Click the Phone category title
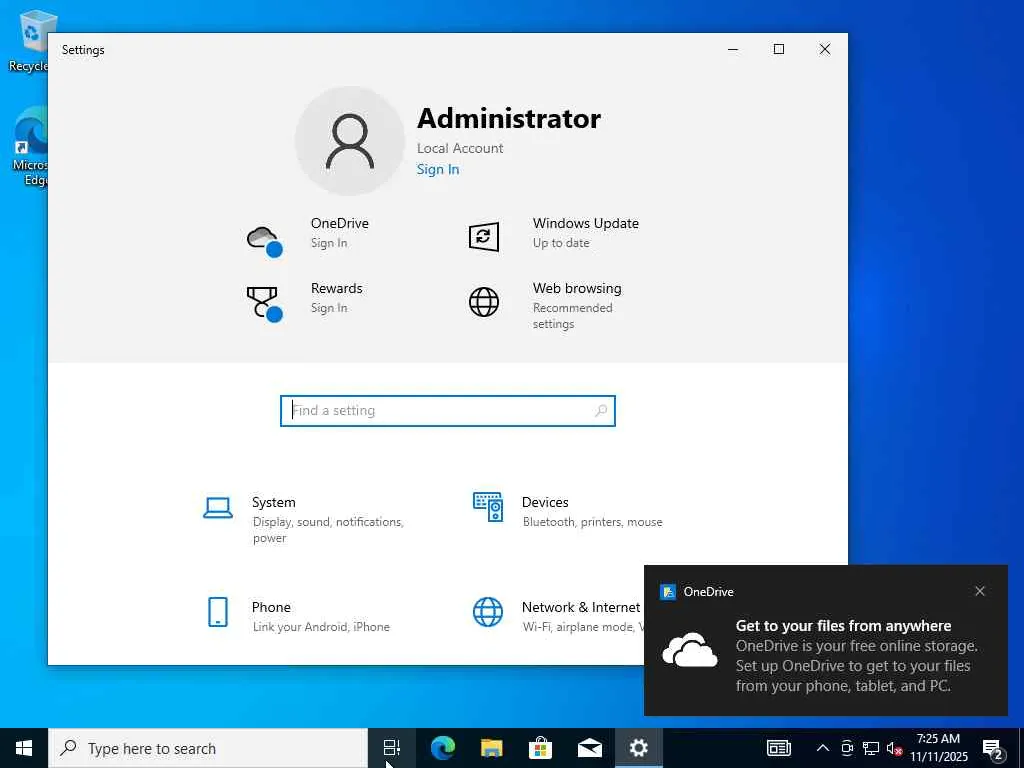Screen dimensions: 1024x768 click(x=271, y=607)
